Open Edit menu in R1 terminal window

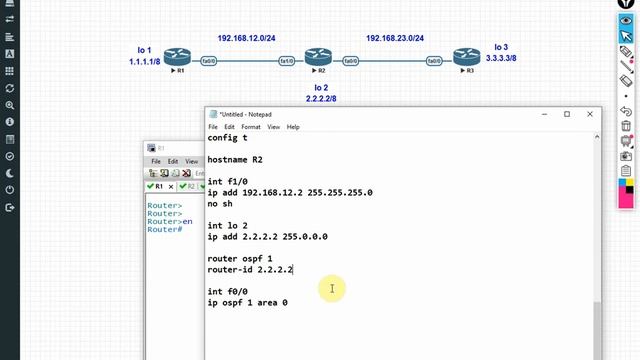173,161
